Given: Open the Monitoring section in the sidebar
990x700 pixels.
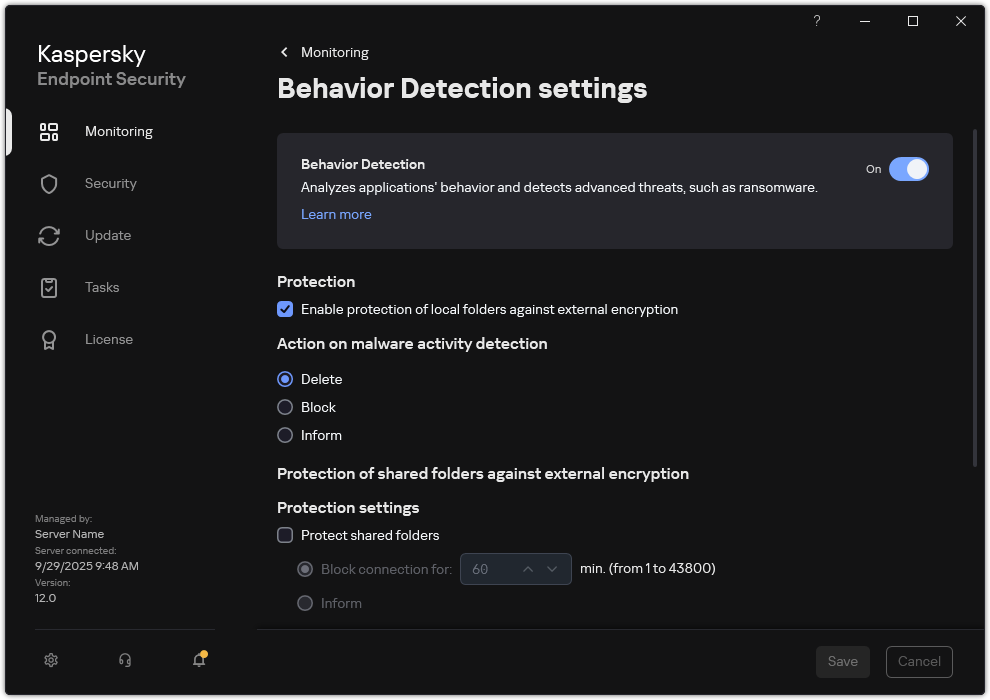Looking at the screenshot, I should [118, 131].
